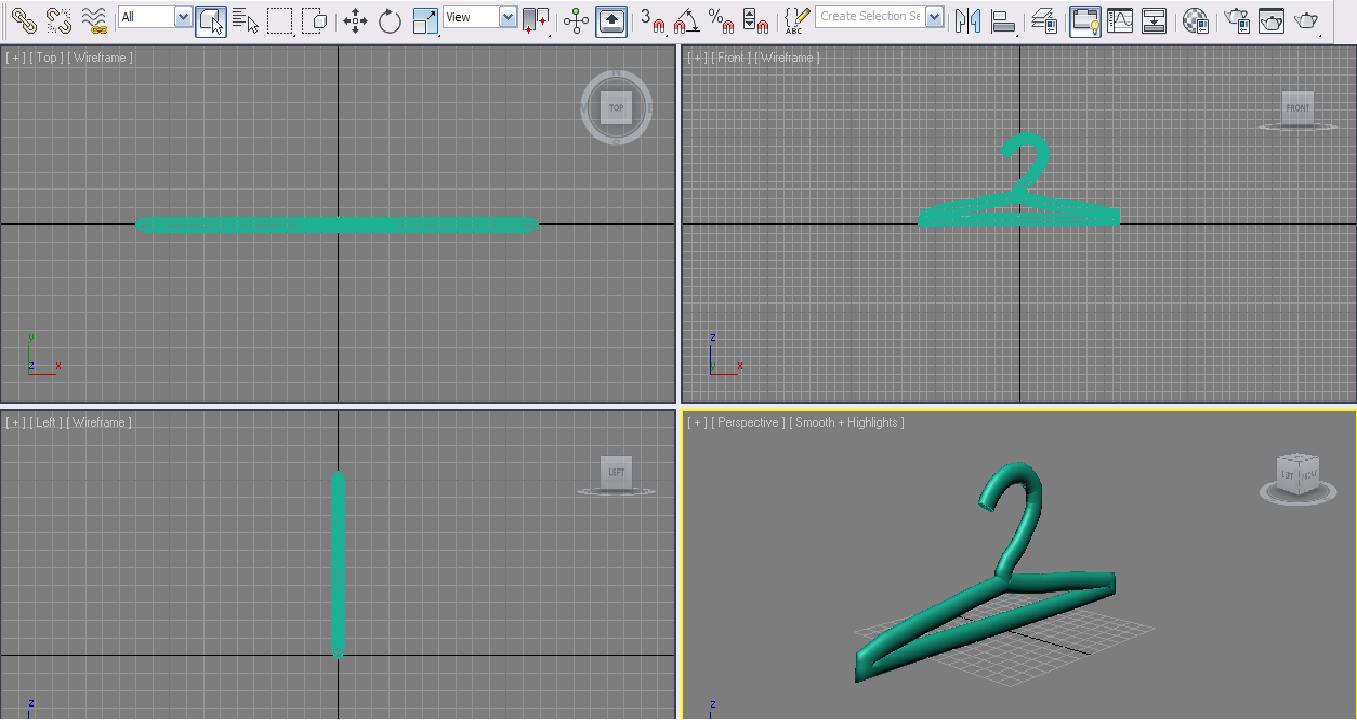Open the Curve Editor
Screen dimensions: 1357x720
(x=1120, y=20)
